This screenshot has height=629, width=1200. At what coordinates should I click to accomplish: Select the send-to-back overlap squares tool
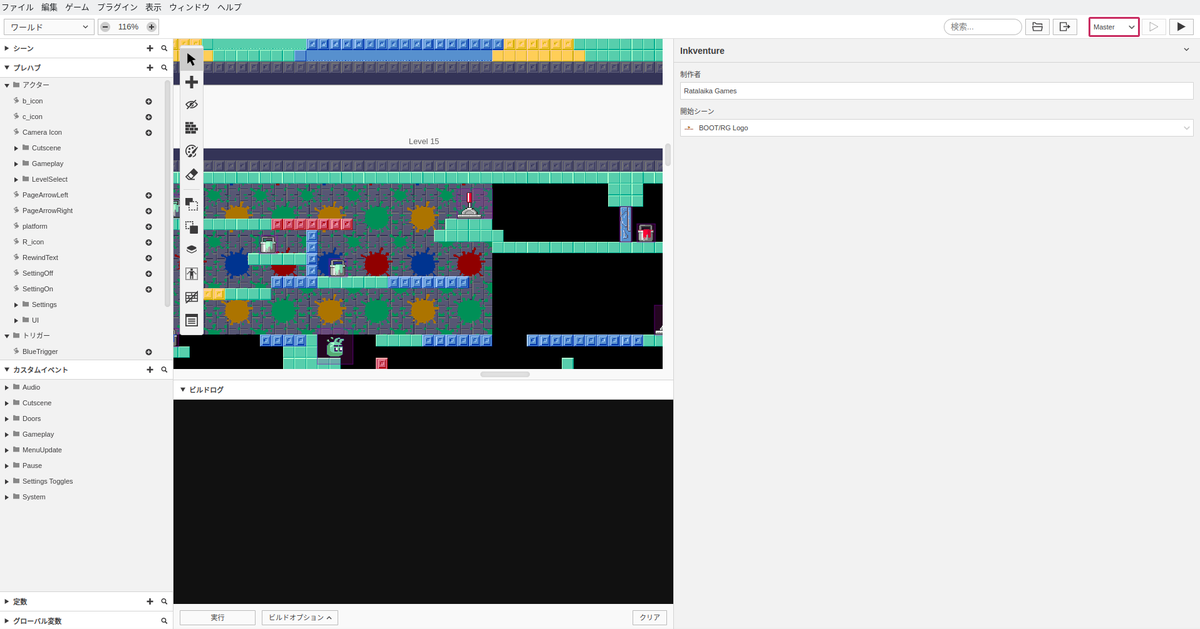(x=191, y=203)
